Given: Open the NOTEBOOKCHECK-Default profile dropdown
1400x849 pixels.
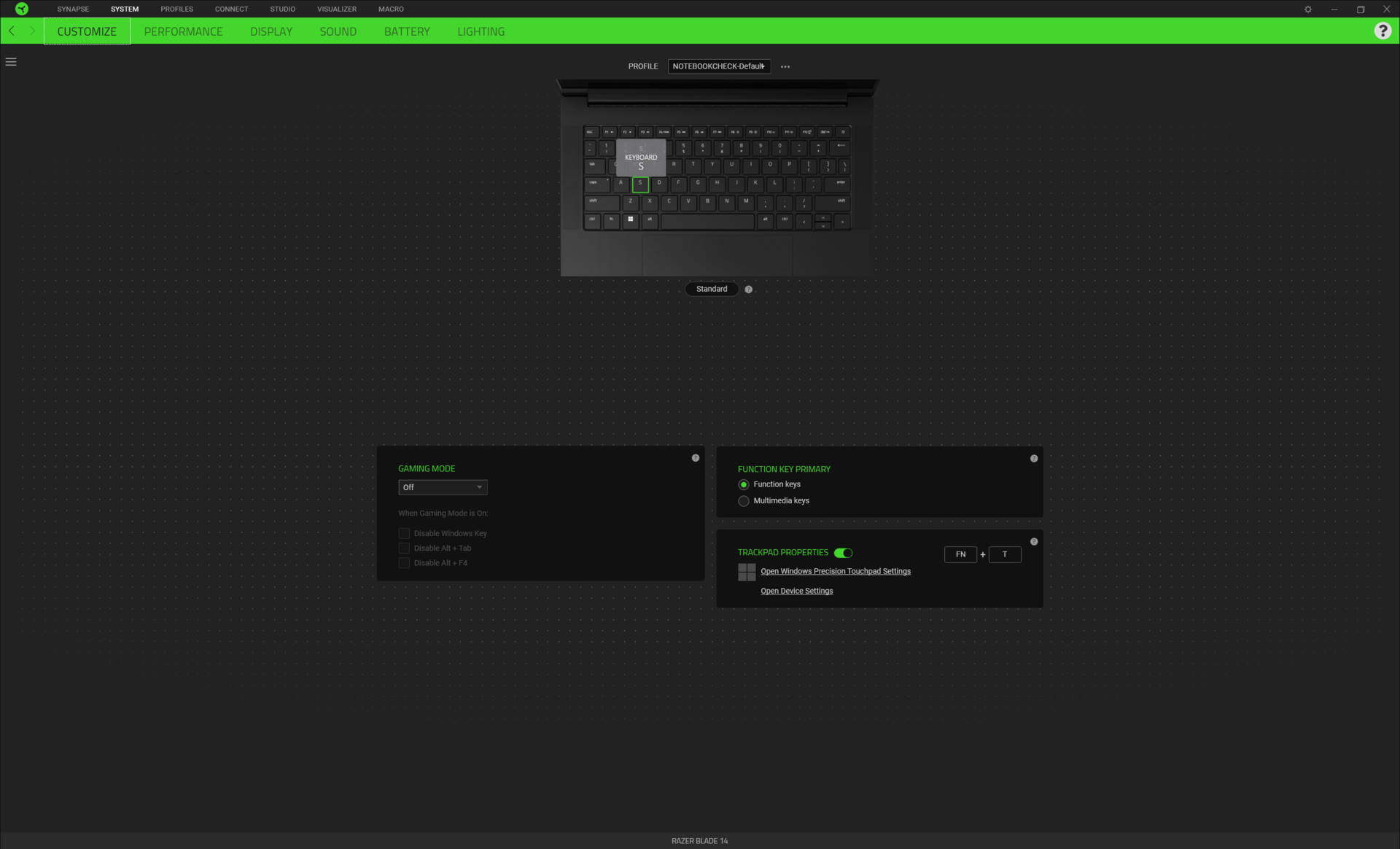Looking at the screenshot, I should 719,66.
